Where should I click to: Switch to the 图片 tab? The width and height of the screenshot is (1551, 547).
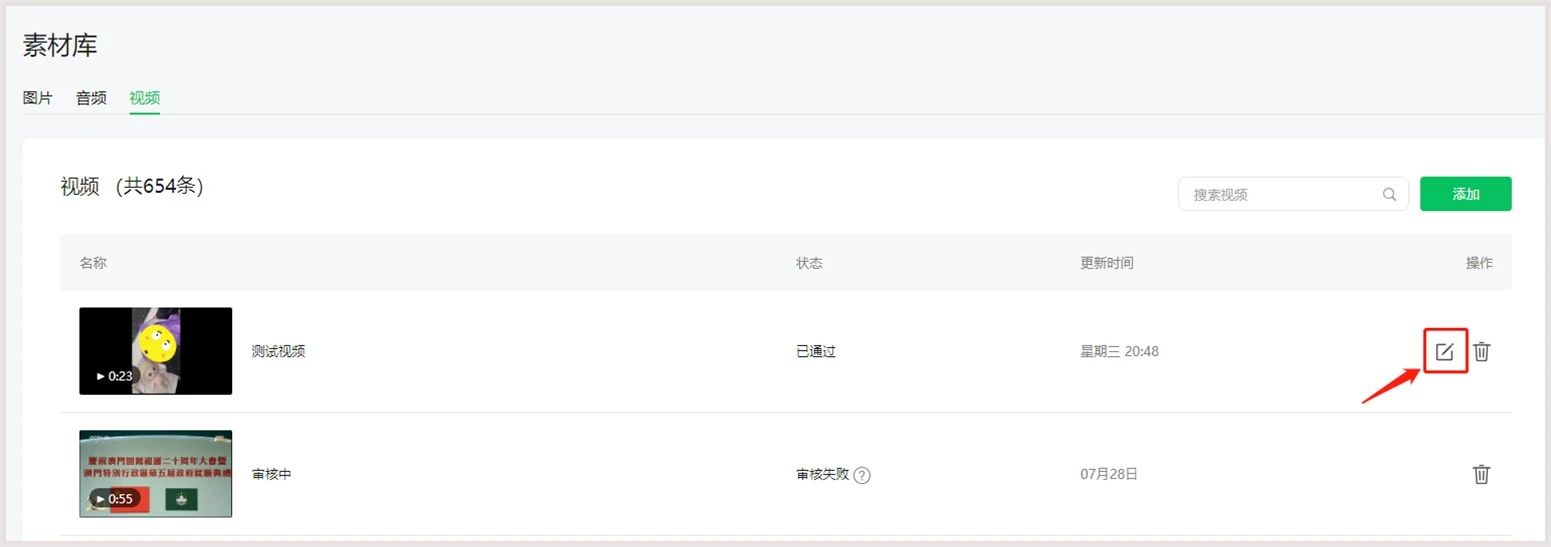pyautogui.click(x=38, y=98)
